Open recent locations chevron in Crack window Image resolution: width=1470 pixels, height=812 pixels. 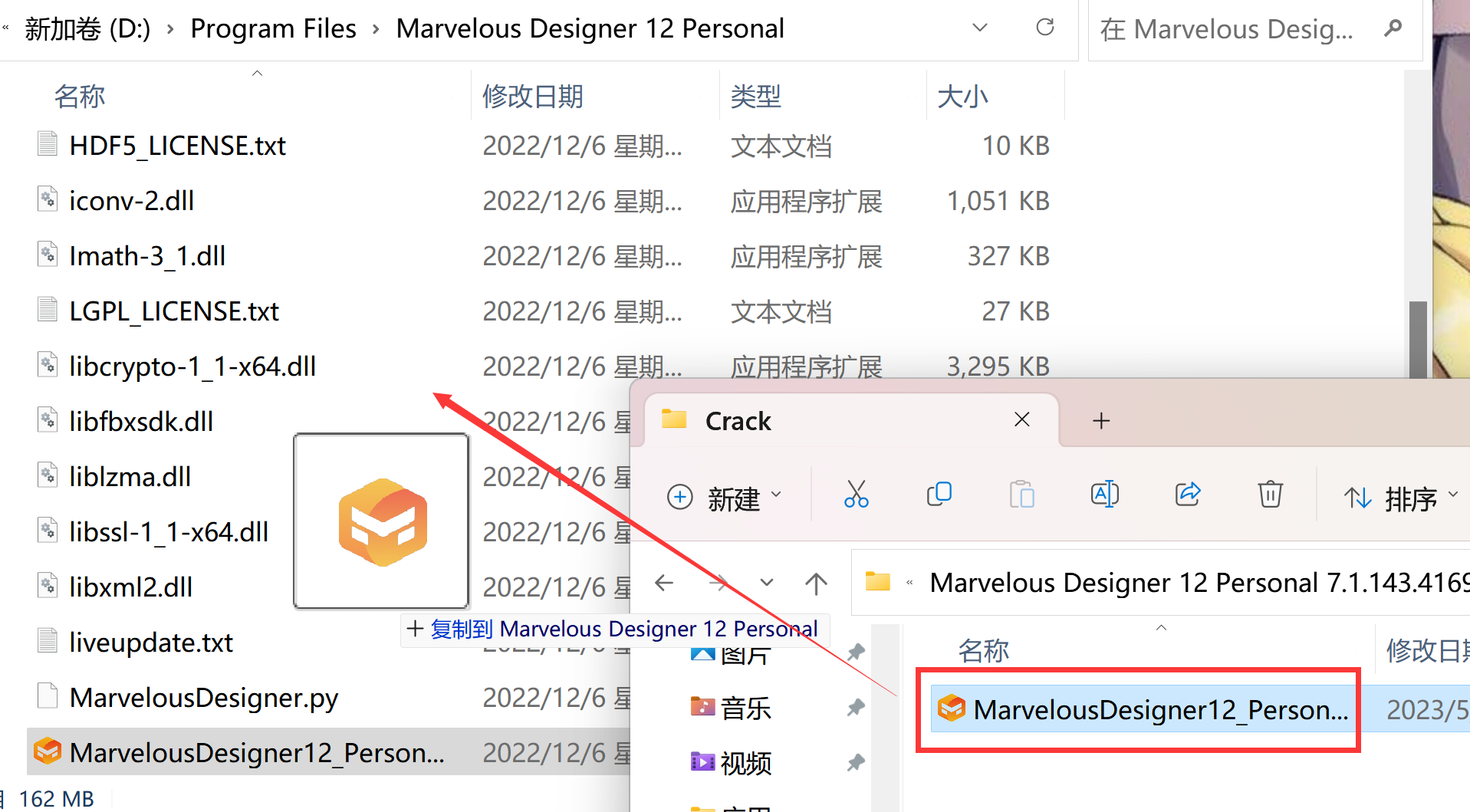coord(766,584)
